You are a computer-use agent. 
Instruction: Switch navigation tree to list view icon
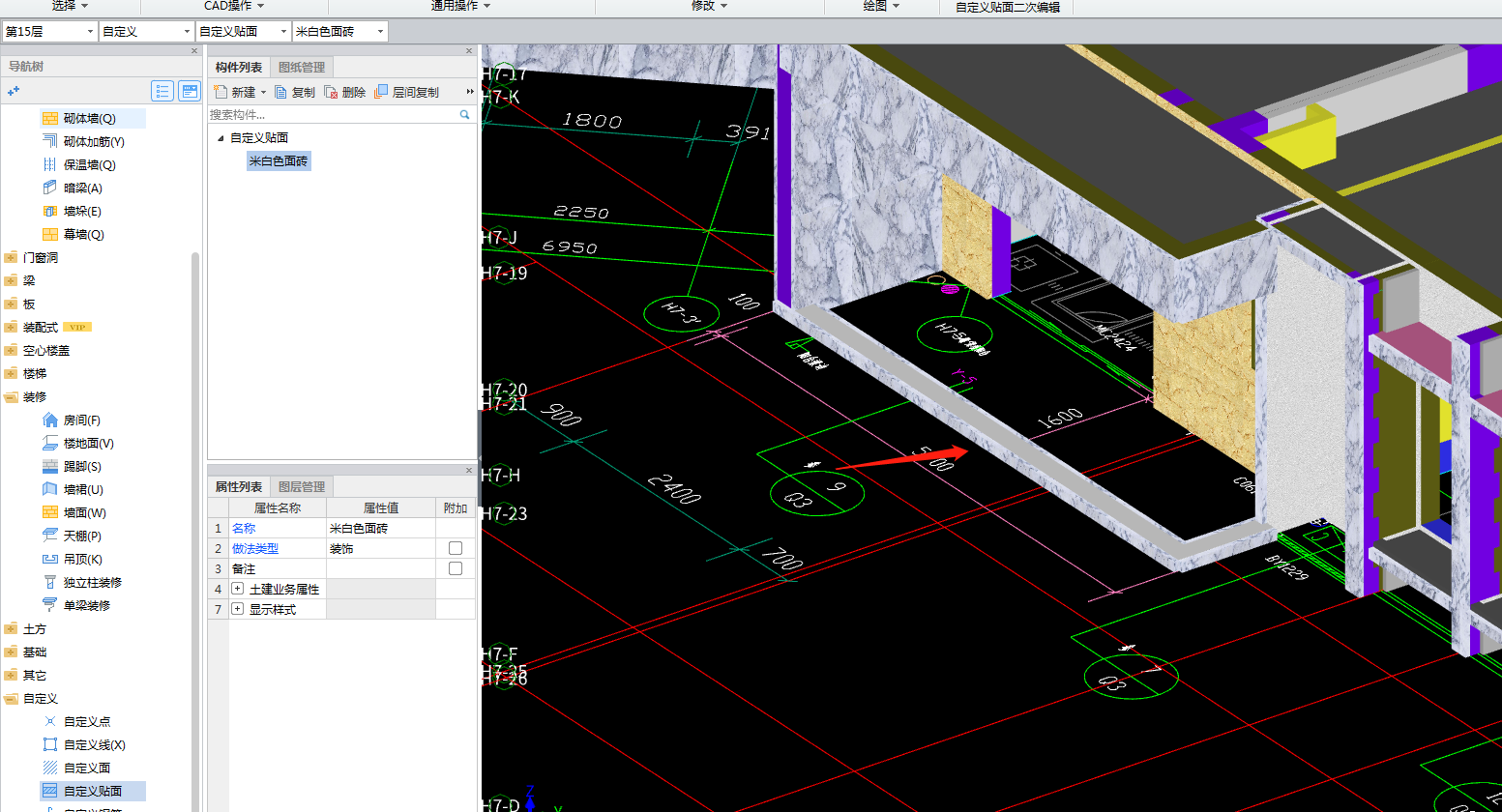click(x=162, y=91)
